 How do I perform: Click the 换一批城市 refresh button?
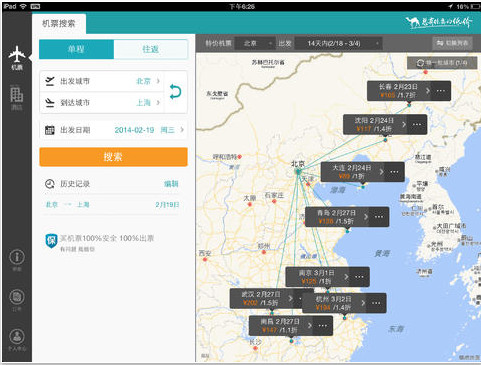(442, 63)
